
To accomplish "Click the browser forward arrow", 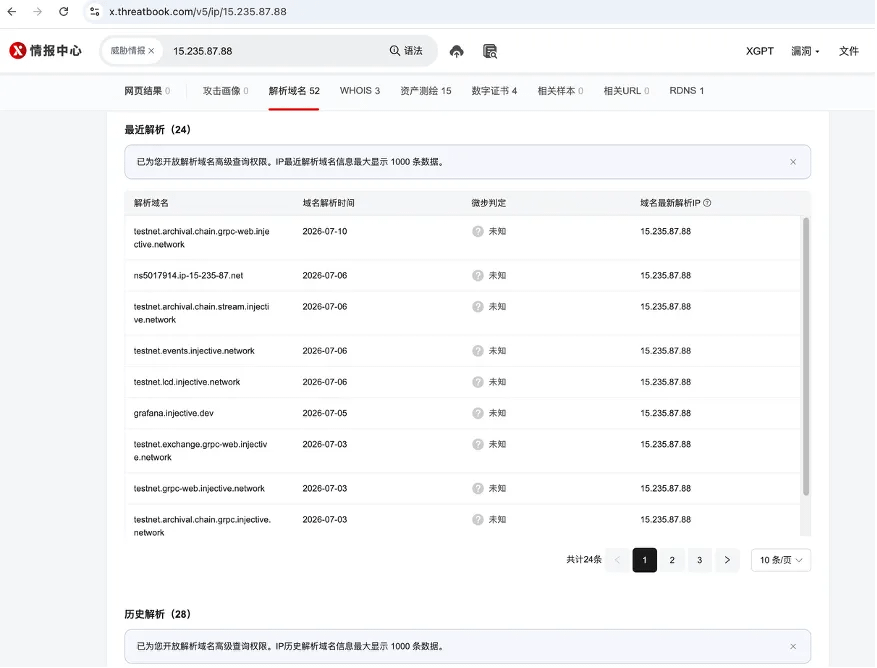I will tap(37, 11).
